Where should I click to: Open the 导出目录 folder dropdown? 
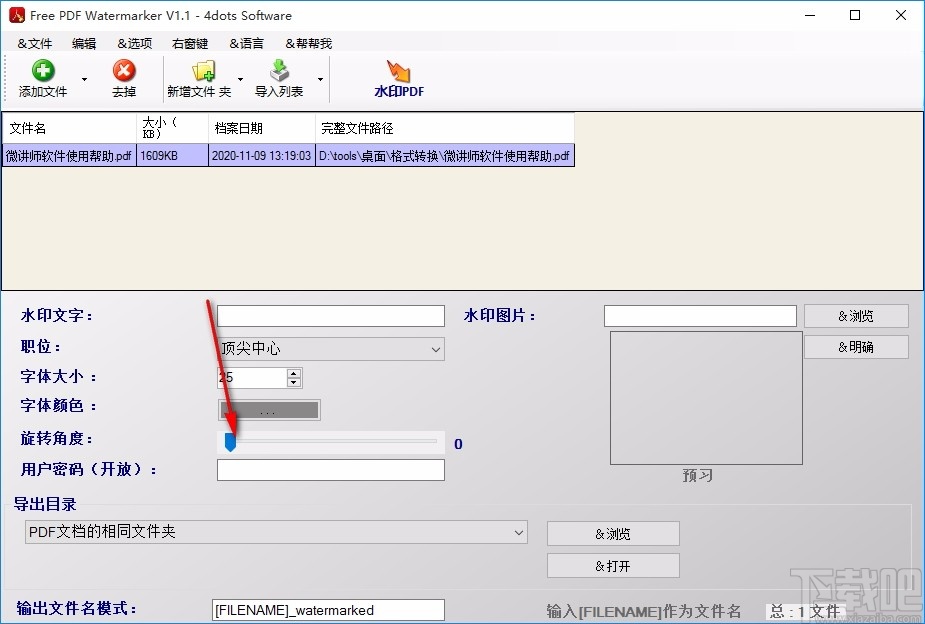click(x=276, y=532)
